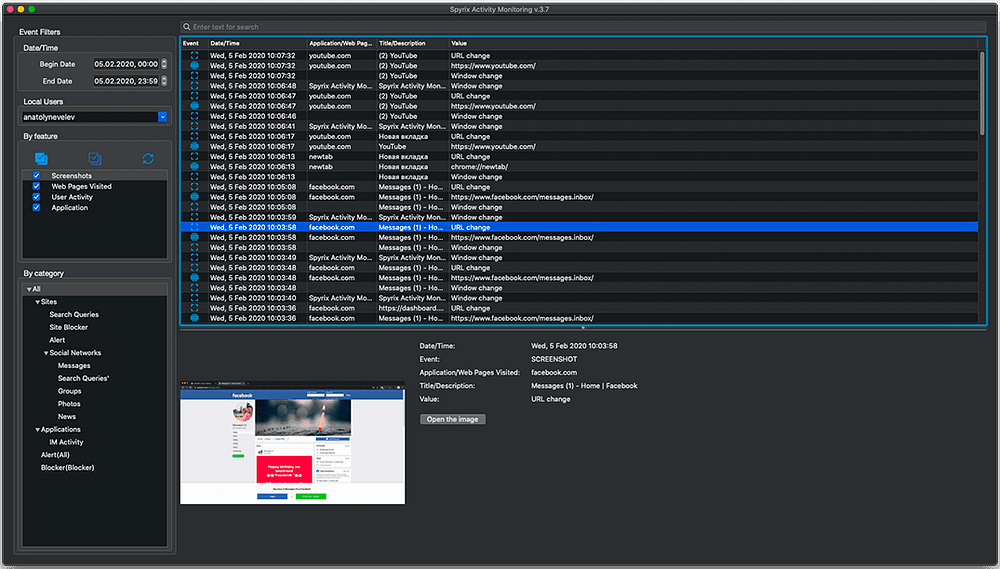1000x569 pixels.
Task: Click globe icon of 10:07:32 youtube.com URL row
Action: (194, 65)
